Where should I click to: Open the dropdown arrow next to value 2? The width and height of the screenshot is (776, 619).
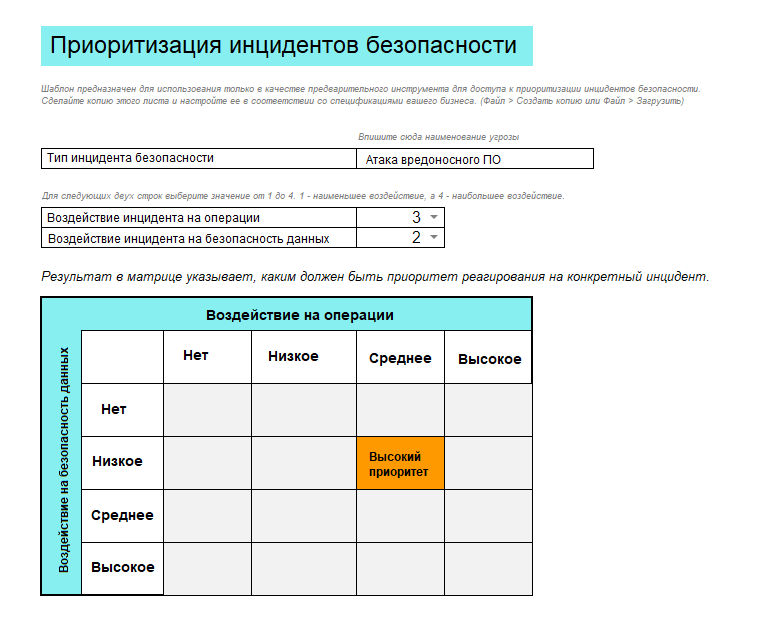coord(433,237)
